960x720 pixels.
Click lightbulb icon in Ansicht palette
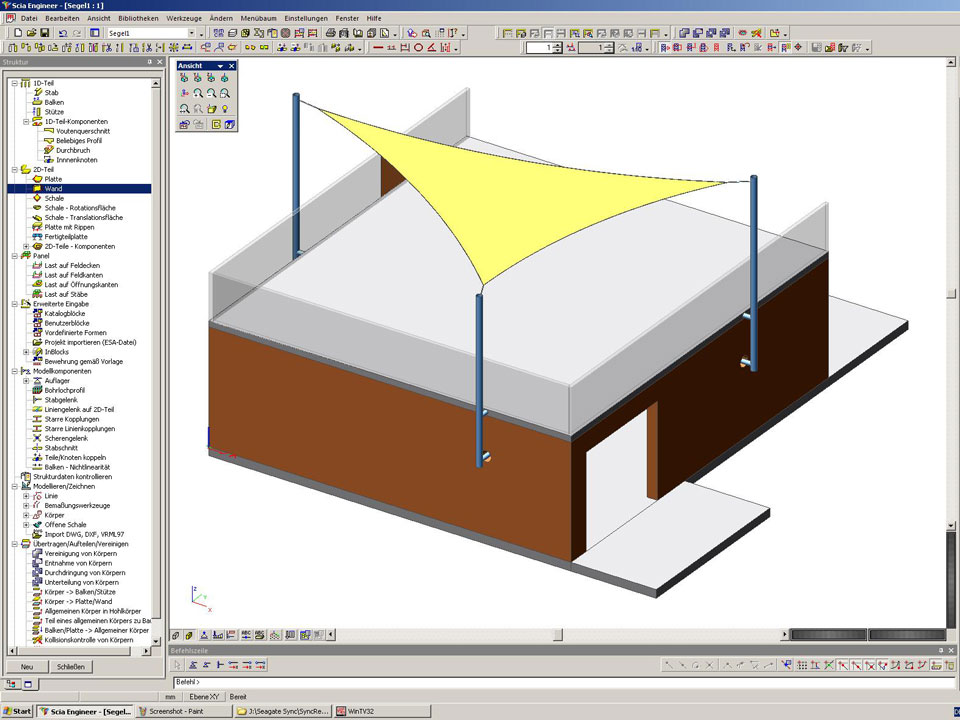[226, 108]
